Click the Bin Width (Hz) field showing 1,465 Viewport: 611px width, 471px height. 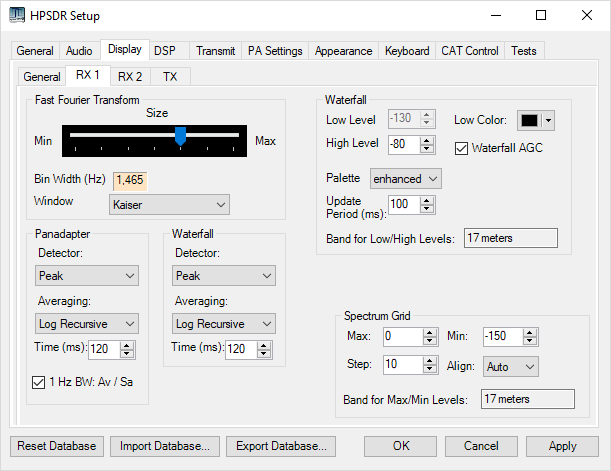130,181
